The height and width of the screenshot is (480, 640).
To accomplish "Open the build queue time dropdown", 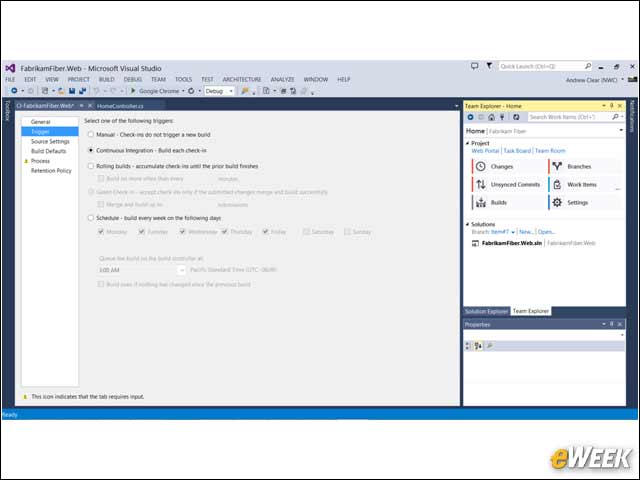I will [181, 270].
